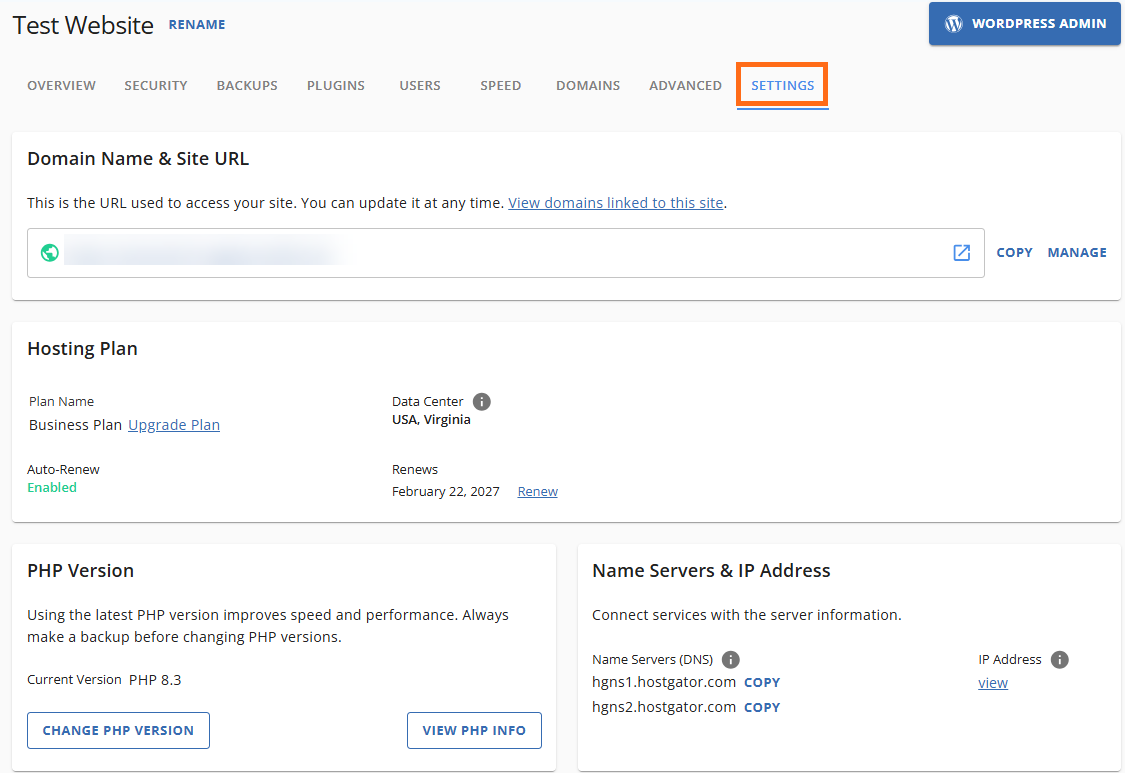Go to the Backups tab

tap(247, 85)
